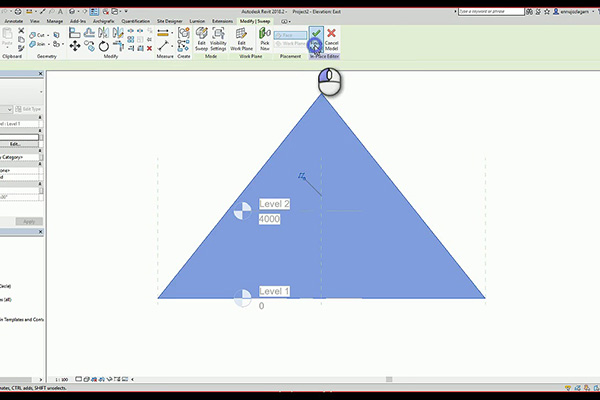Open Edit Sweep tool
The height and width of the screenshot is (400, 600).
pyautogui.click(x=202, y=39)
